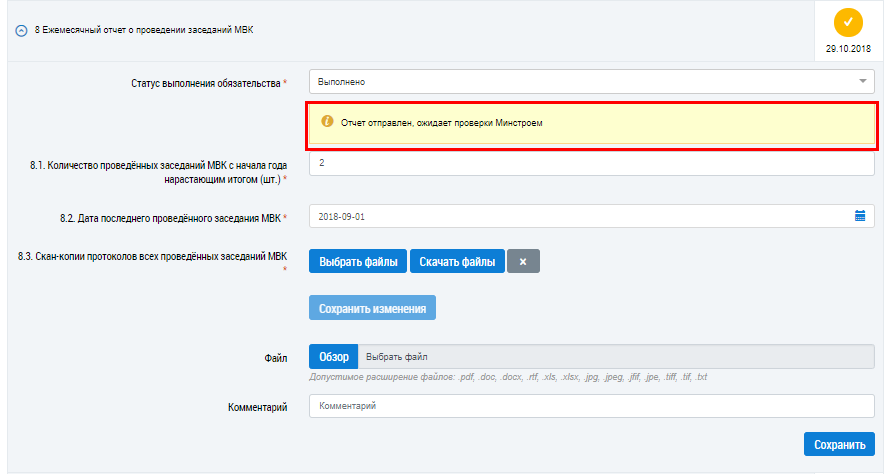Click the "Сохранить изменения" button
This screenshot has width=893, height=474.
(372, 308)
